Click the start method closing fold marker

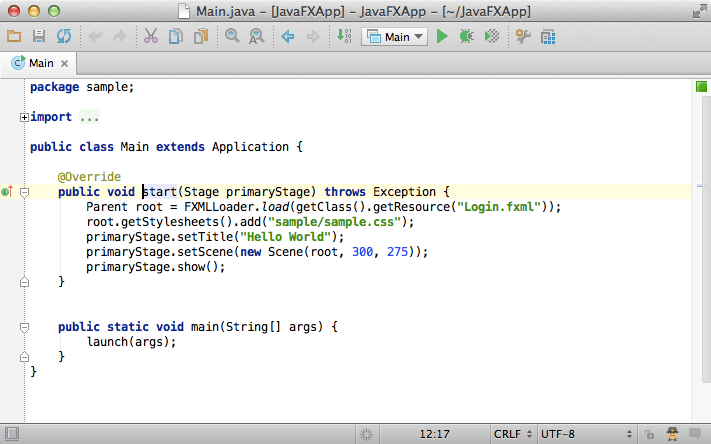tap(24, 282)
